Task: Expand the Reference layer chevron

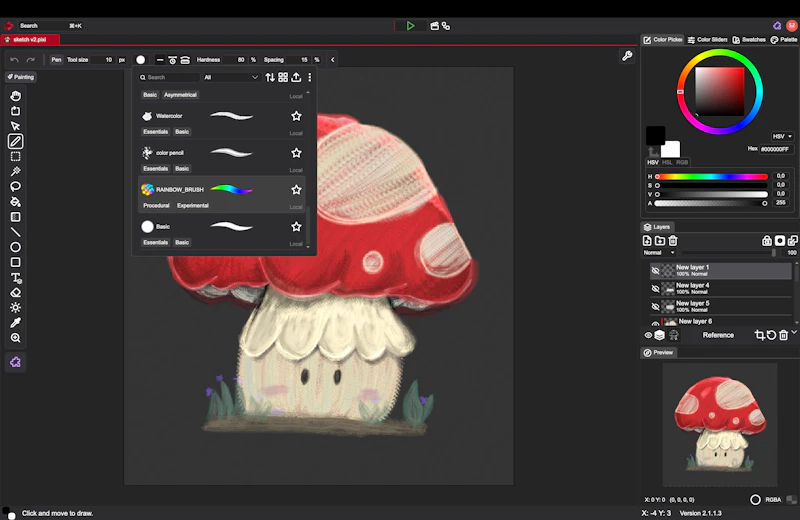Action: point(794,332)
